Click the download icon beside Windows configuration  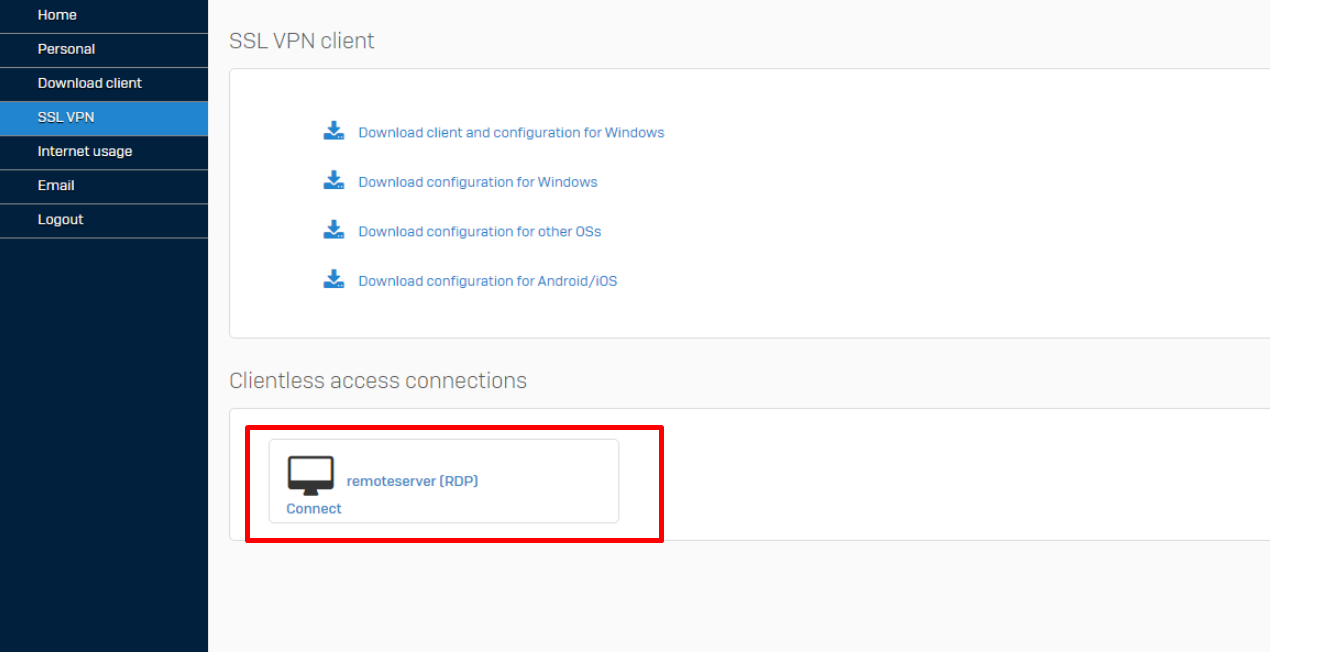point(334,181)
